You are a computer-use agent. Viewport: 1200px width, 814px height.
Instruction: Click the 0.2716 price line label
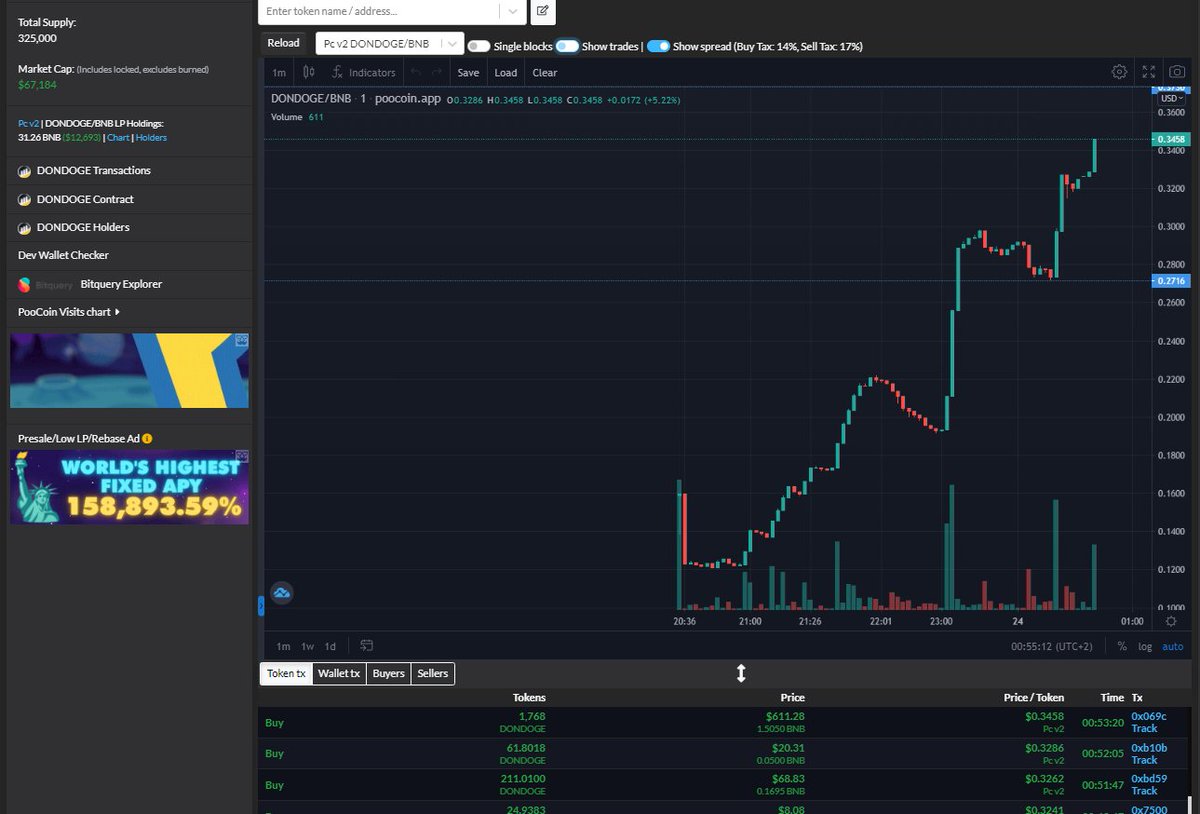[x=1171, y=281]
